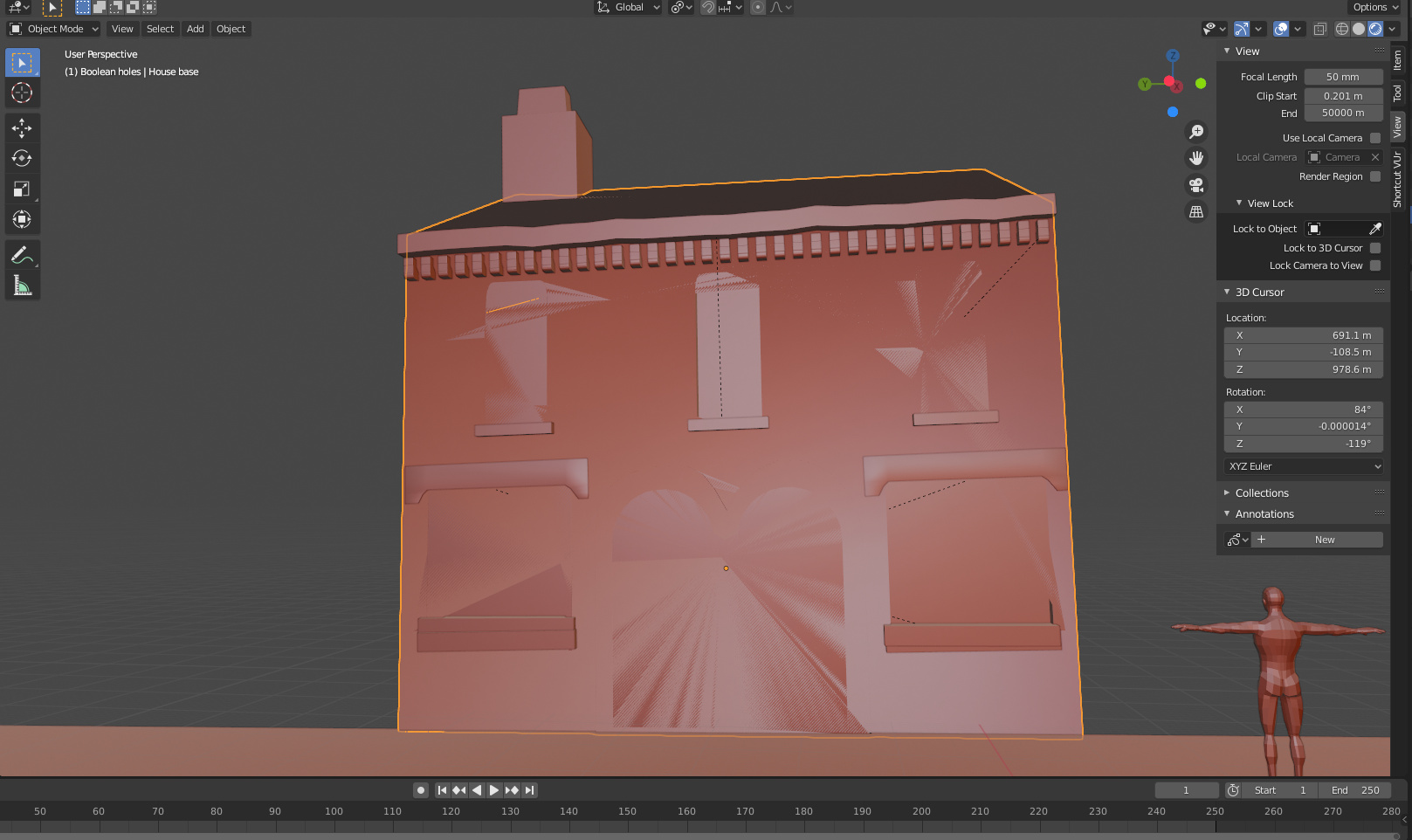The width and height of the screenshot is (1412, 840).
Task: Open the Object Mode dropdown
Action: (55, 29)
